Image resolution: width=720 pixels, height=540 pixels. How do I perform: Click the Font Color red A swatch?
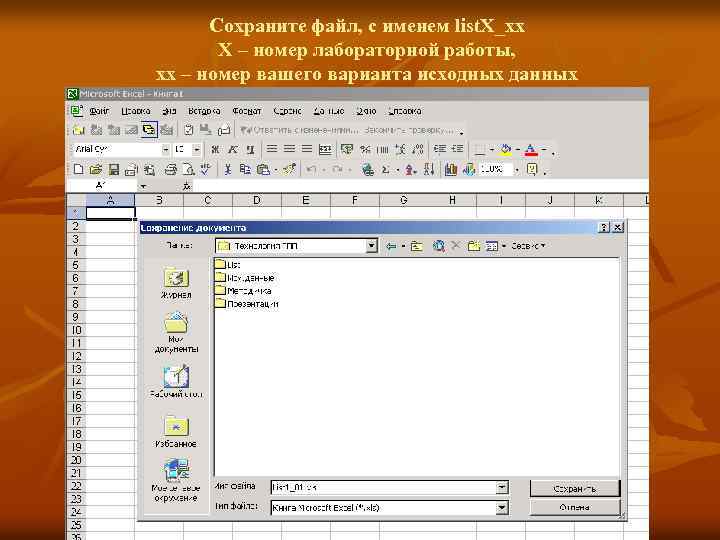point(531,149)
